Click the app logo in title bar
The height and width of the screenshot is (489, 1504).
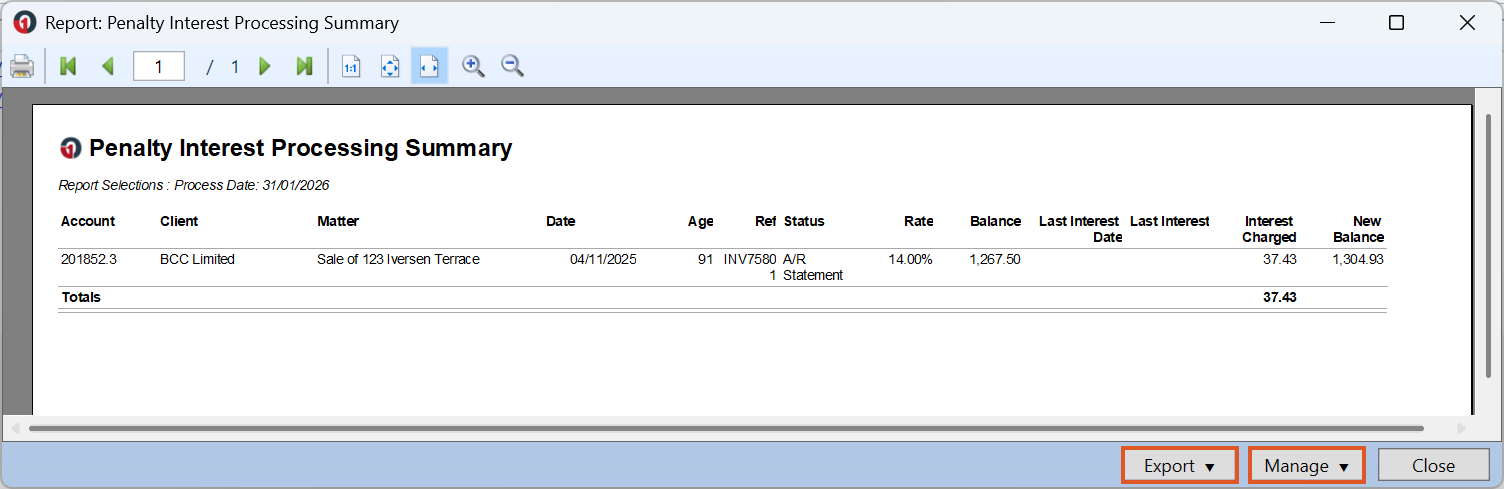[x=25, y=22]
